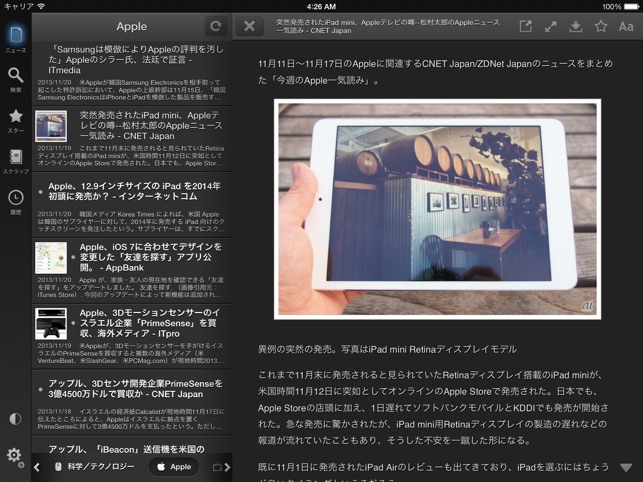Open the 検索 search magnifier icon
This screenshot has height=482, width=643.
coord(16,79)
